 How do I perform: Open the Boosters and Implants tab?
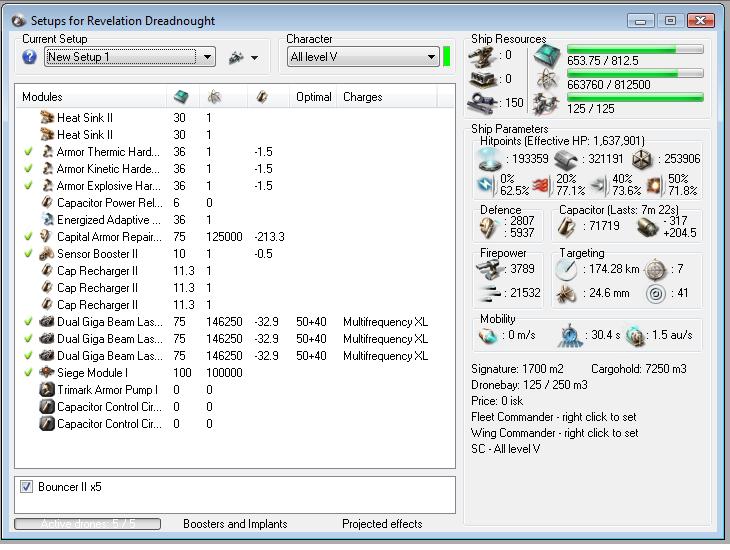235,524
